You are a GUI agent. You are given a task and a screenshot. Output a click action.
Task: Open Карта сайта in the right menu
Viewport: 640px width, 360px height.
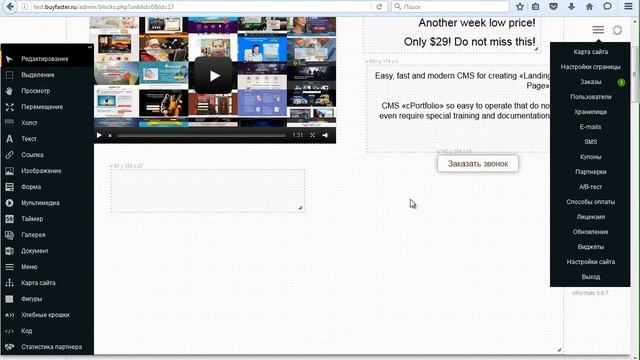[x=590, y=52]
